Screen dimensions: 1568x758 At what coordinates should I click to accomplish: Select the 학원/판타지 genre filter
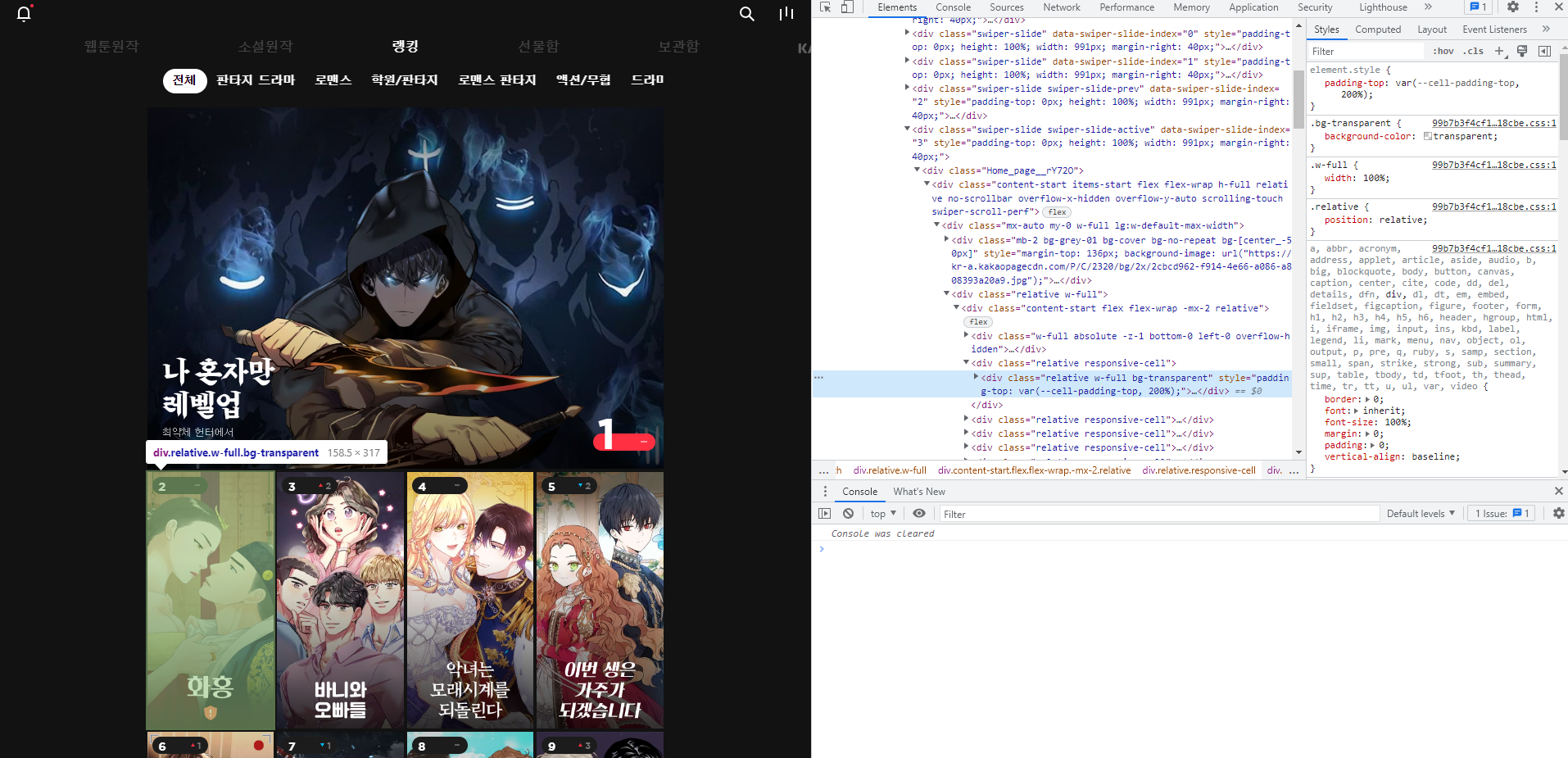coord(405,79)
